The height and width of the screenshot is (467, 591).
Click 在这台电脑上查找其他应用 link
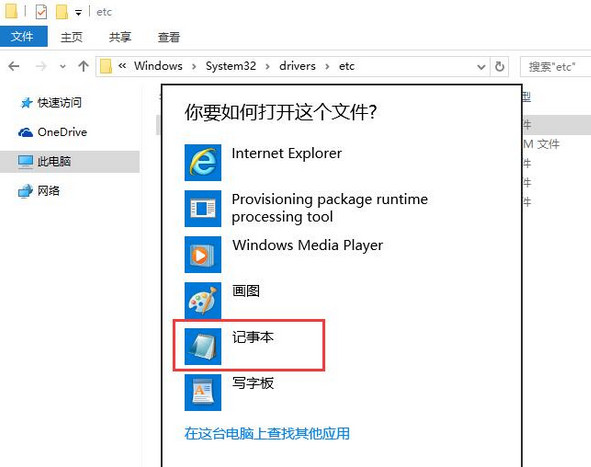tap(267, 433)
